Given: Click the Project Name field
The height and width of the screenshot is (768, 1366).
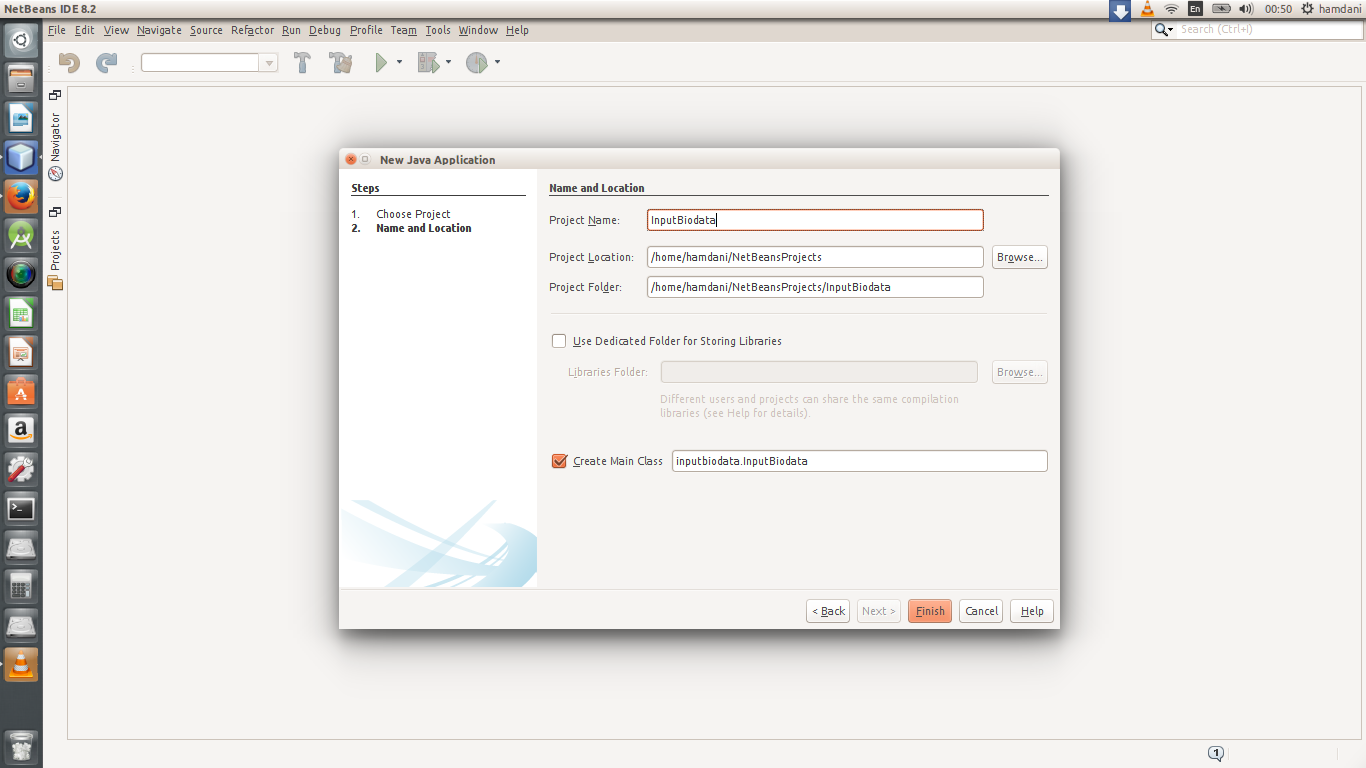Looking at the screenshot, I should 815,220.
